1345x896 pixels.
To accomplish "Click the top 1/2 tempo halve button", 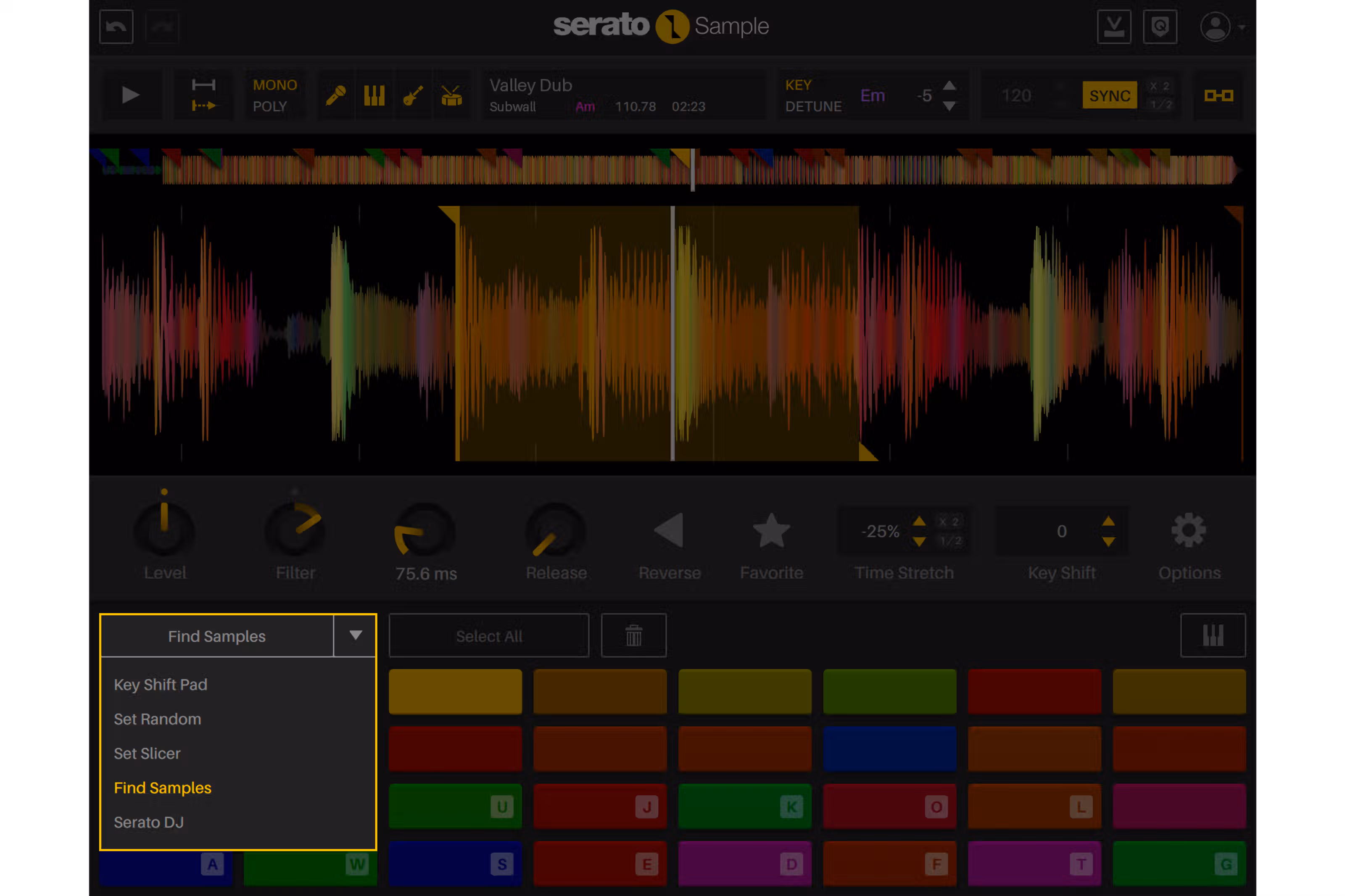I will pos(1160,105).
